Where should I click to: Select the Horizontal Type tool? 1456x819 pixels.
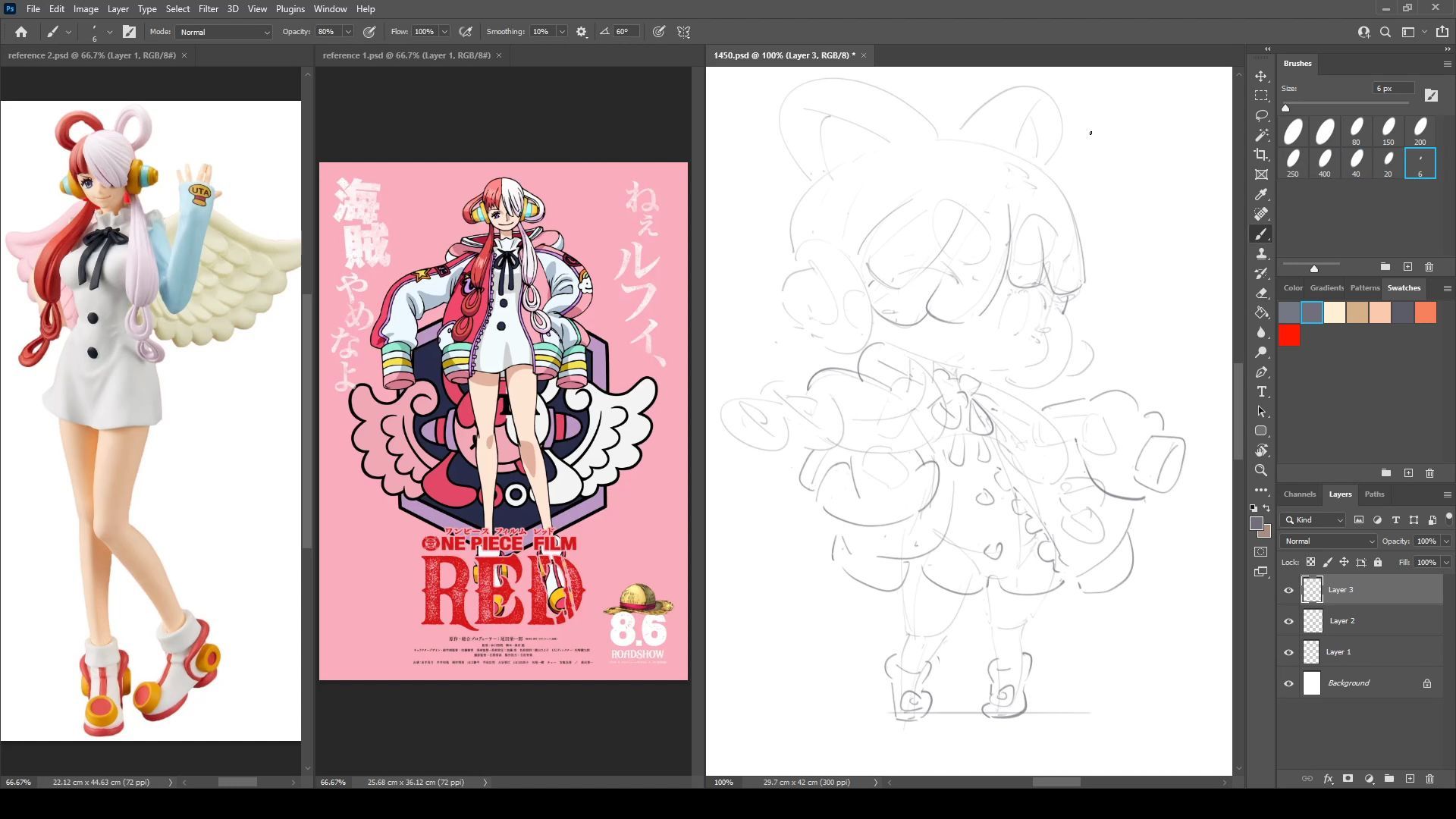point(1261,392)
